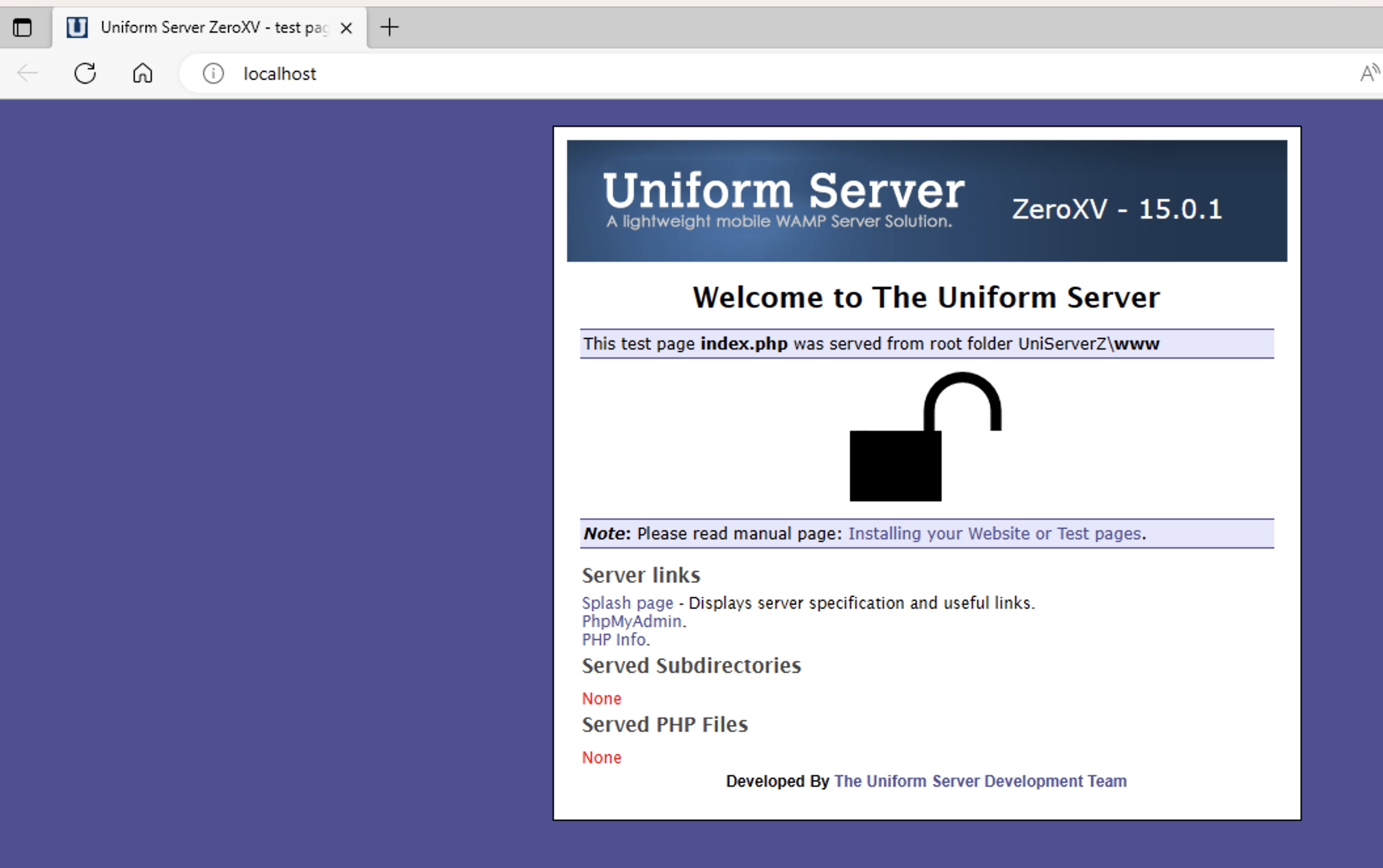Open the tab actions menu icon

22,27
